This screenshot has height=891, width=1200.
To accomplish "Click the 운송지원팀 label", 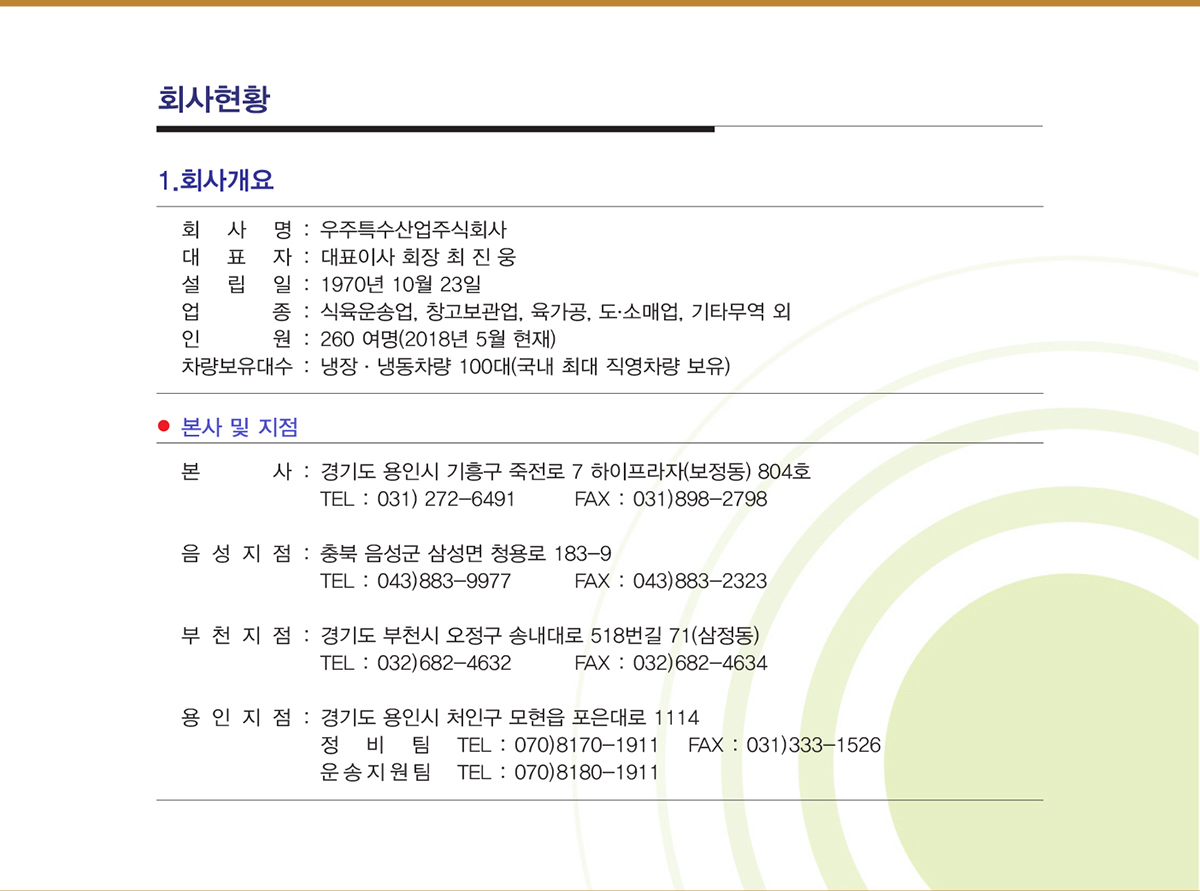I will (375, 773).
